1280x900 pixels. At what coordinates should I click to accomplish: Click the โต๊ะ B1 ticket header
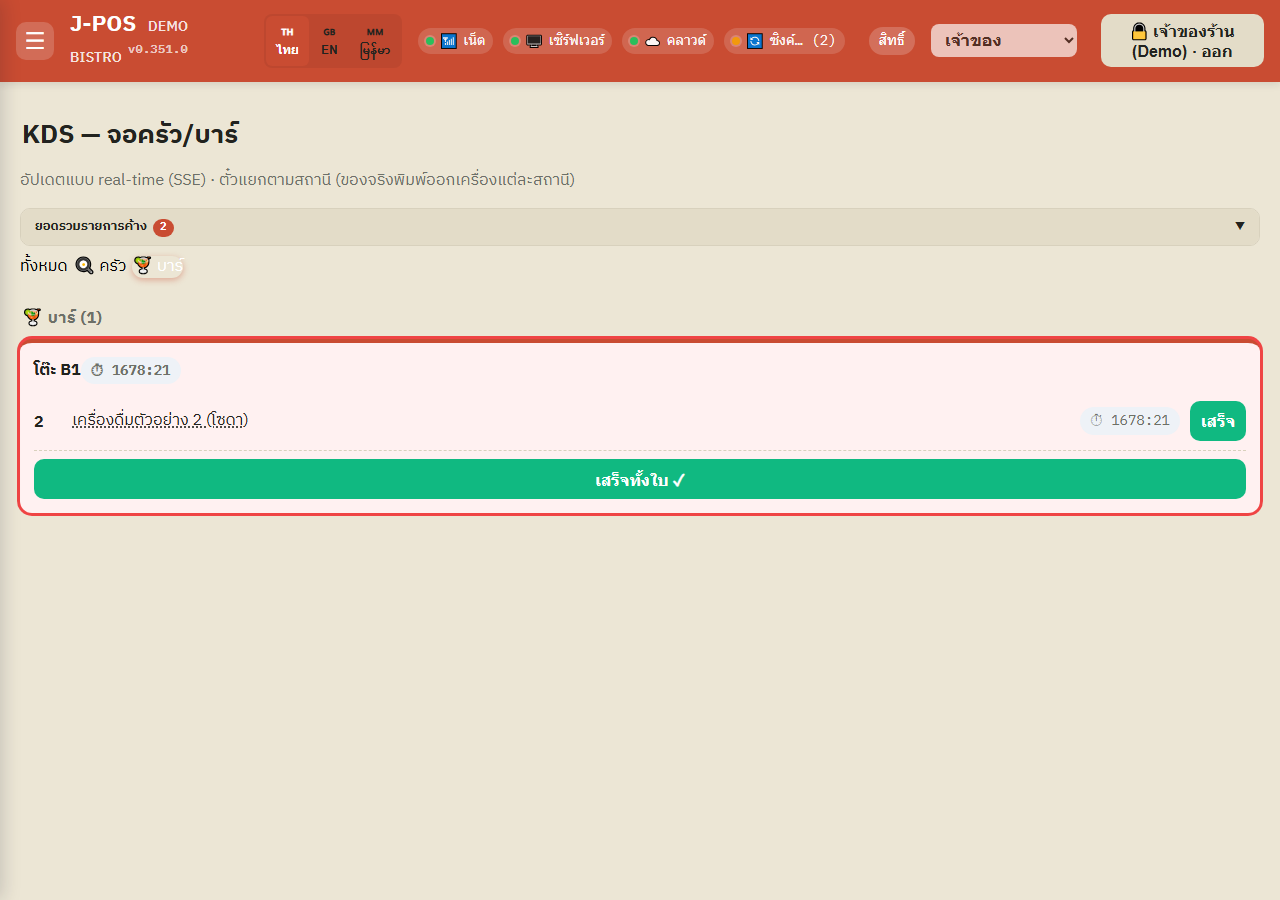(56, 370)
